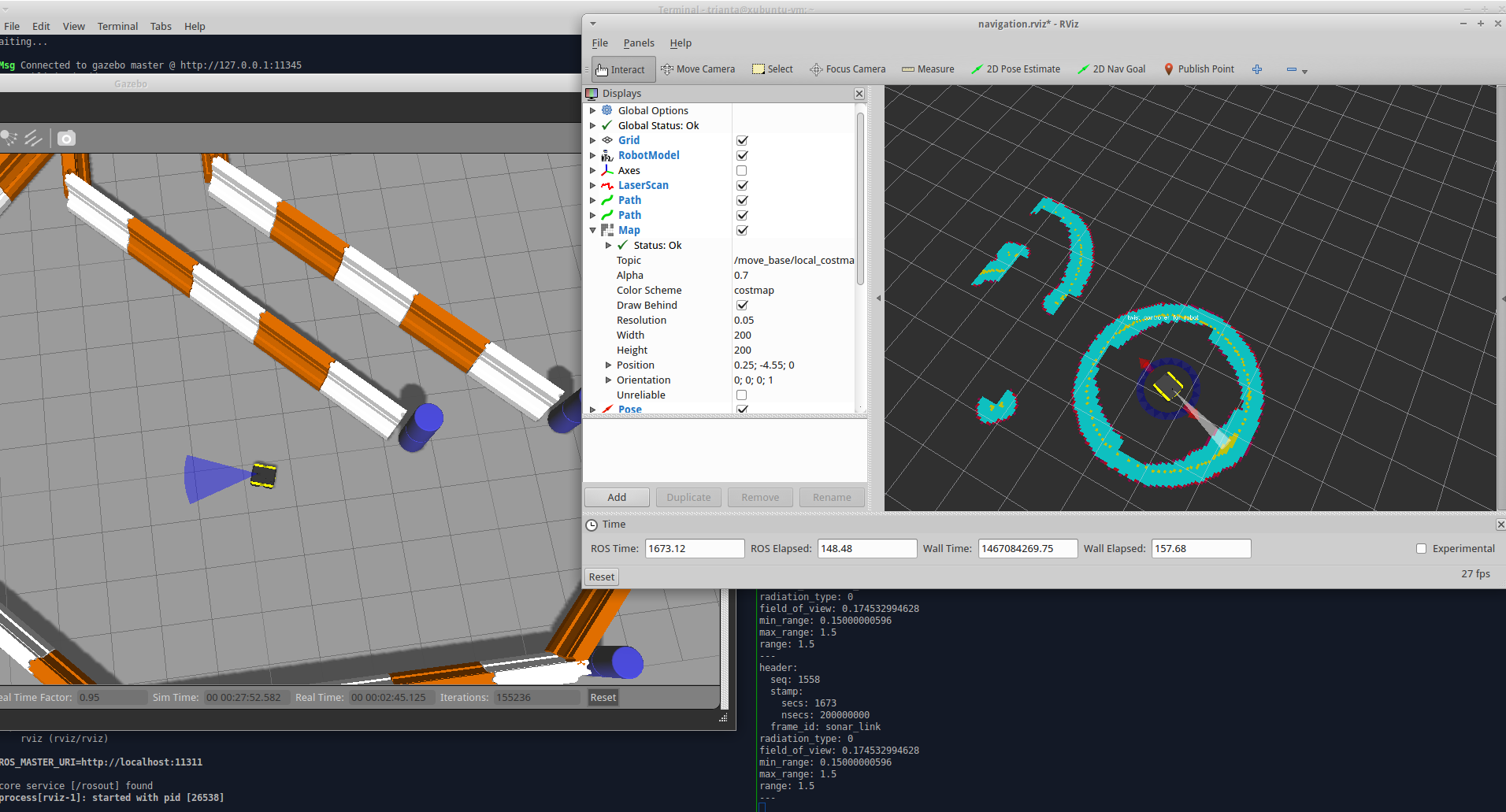
Task: Click the Grid display icon
Action: click(607, 140)
